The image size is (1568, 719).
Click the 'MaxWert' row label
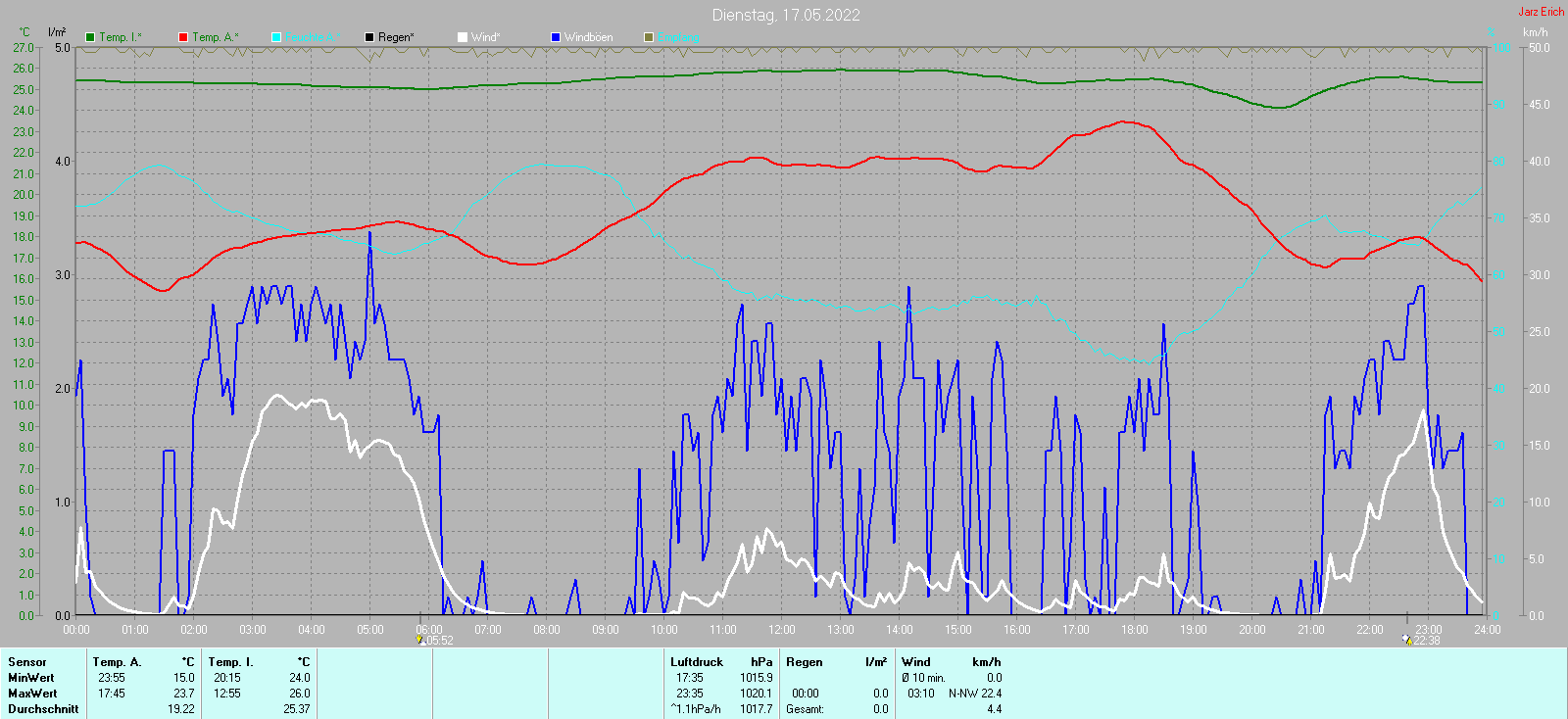click(x=32, y=694)
